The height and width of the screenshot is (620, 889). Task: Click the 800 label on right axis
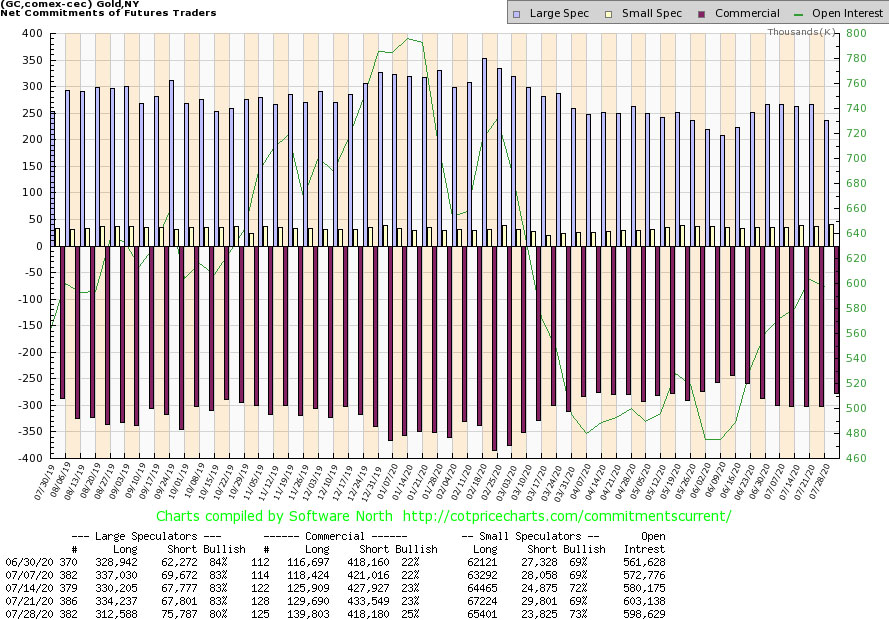[856, 33]
